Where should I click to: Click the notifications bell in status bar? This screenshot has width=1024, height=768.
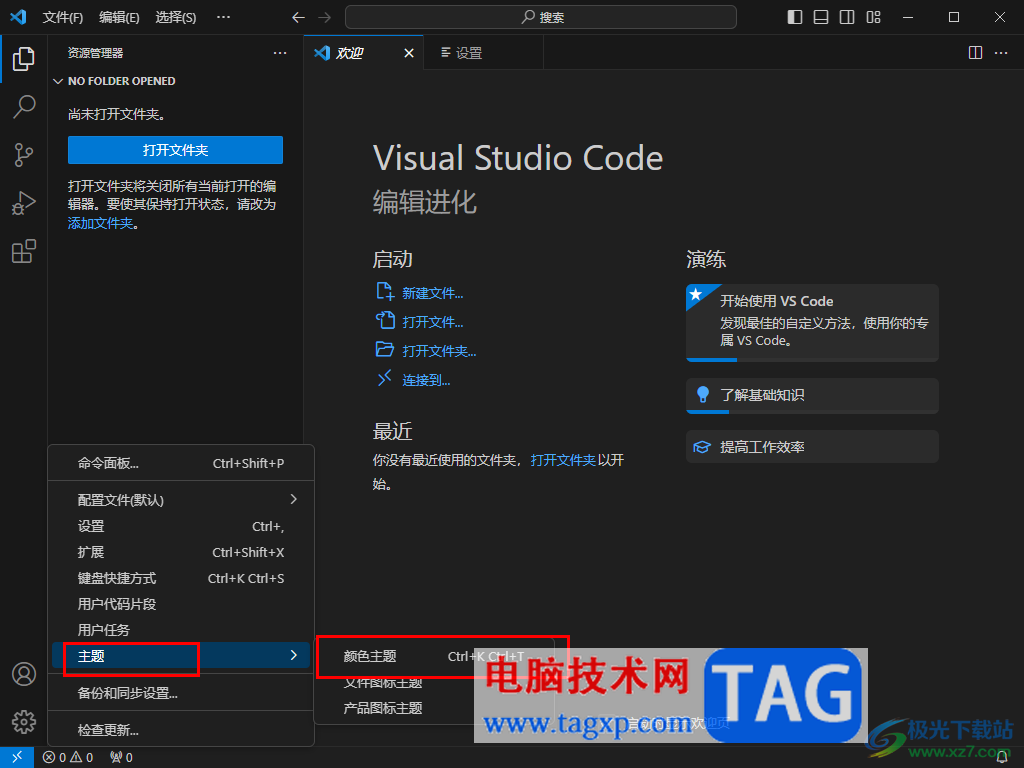point(1002,758)
